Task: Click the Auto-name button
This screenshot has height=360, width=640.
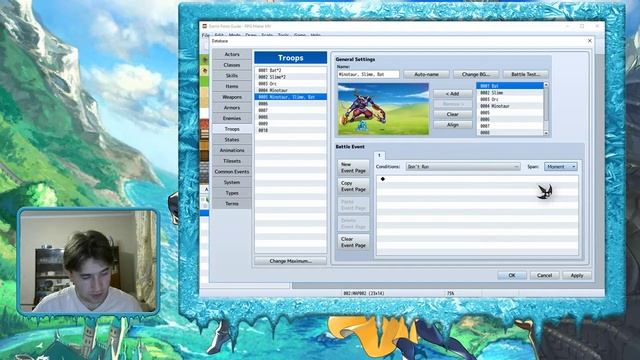Action: [426, 74]
